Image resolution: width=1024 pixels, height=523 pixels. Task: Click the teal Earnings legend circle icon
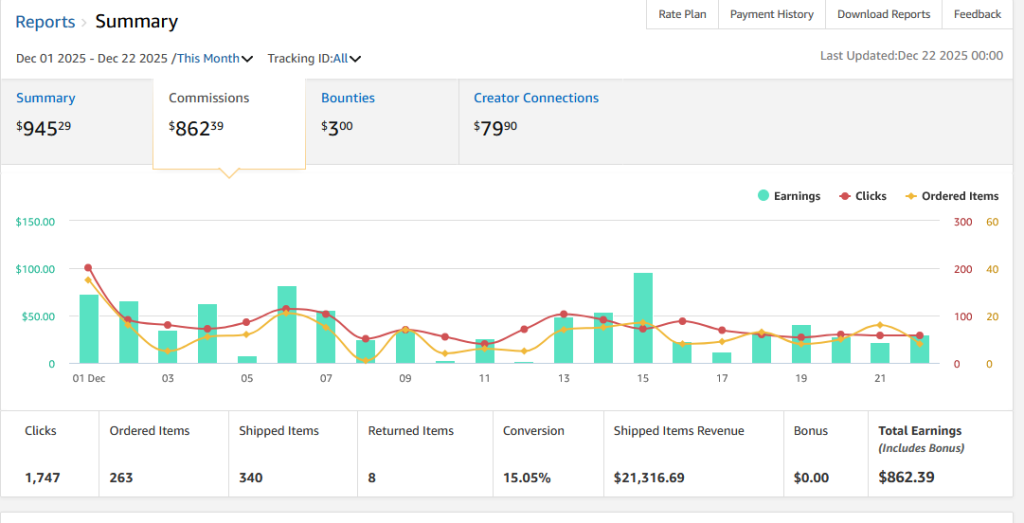point(764,196)
